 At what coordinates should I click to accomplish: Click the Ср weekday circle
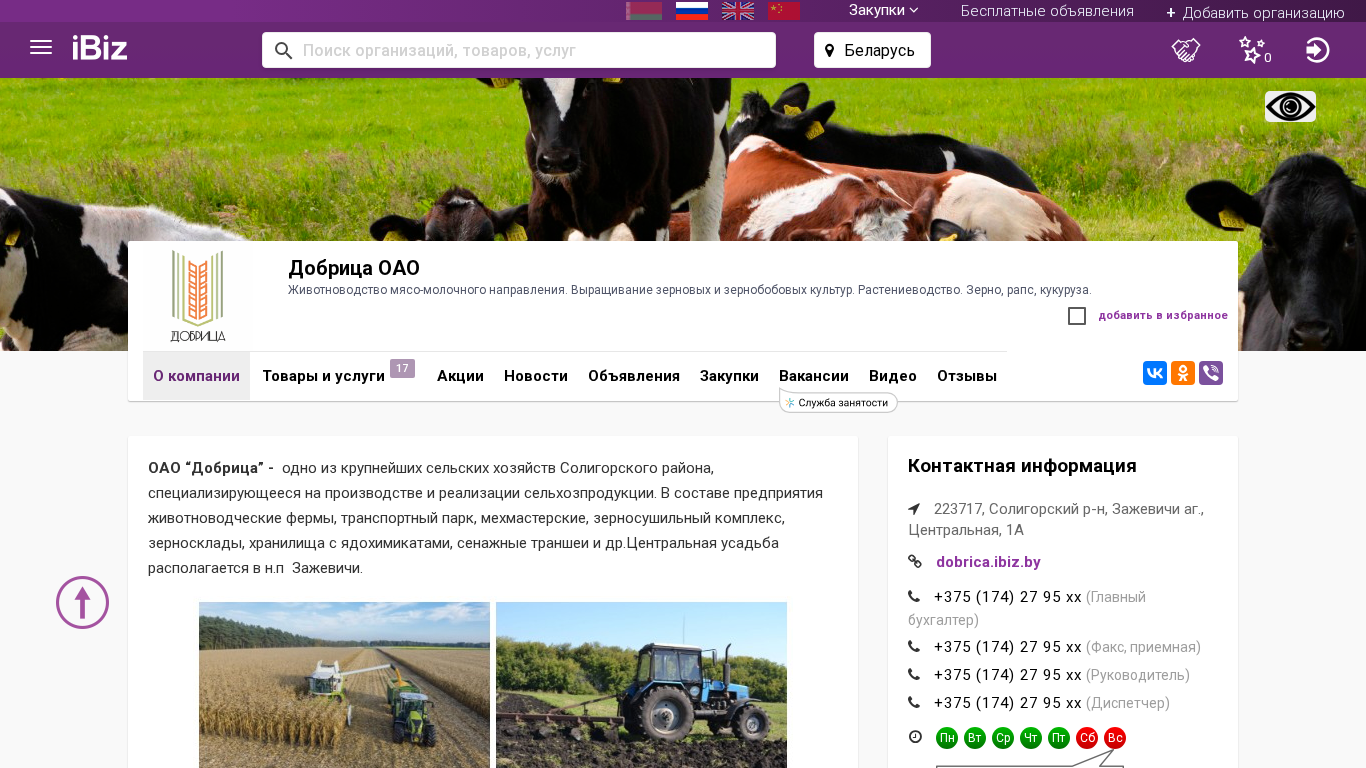tap(1003, 738)
